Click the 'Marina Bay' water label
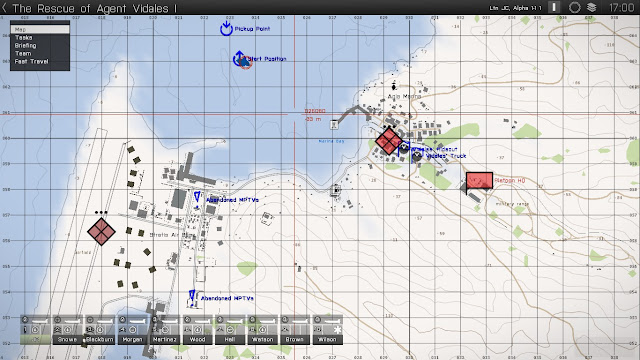The height and width of the screenshot is (360, 640). click(331, 141)
